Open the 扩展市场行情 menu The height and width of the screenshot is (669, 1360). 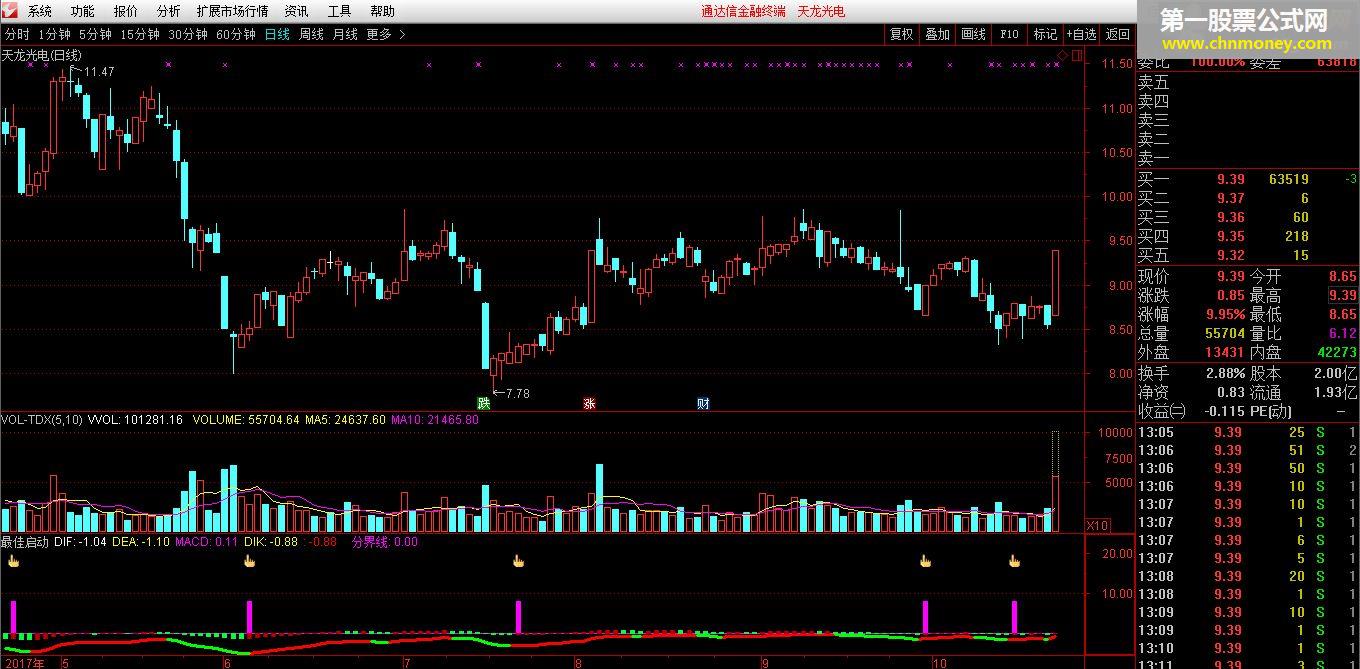point(232,11)
